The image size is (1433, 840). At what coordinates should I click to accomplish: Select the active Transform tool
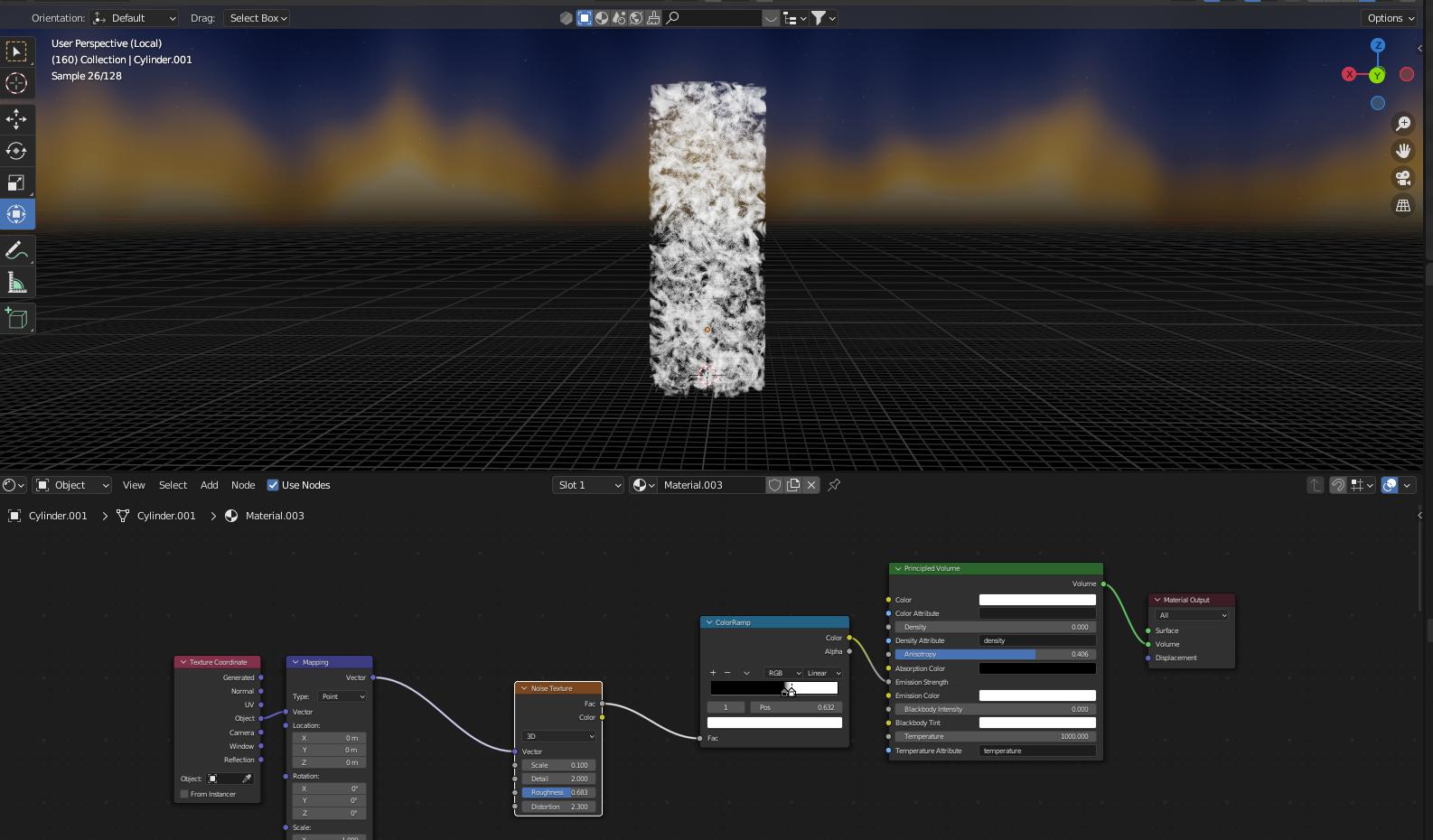pos(16,214)
